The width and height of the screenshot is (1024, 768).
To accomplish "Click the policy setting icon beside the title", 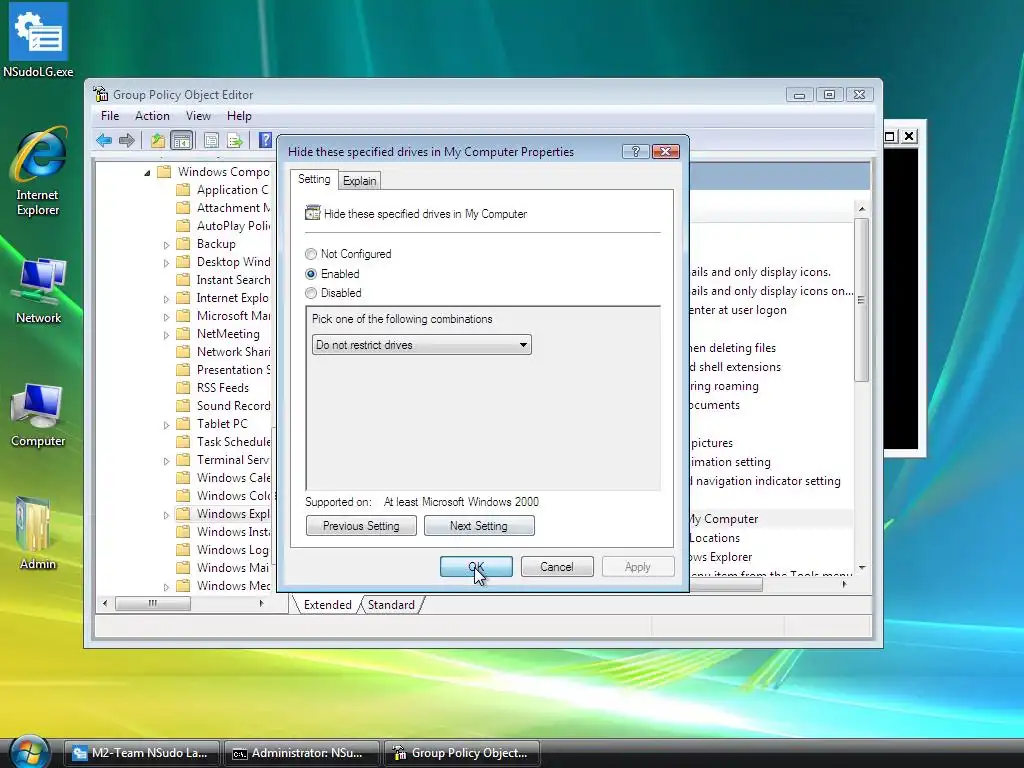I will coord(313,213).
